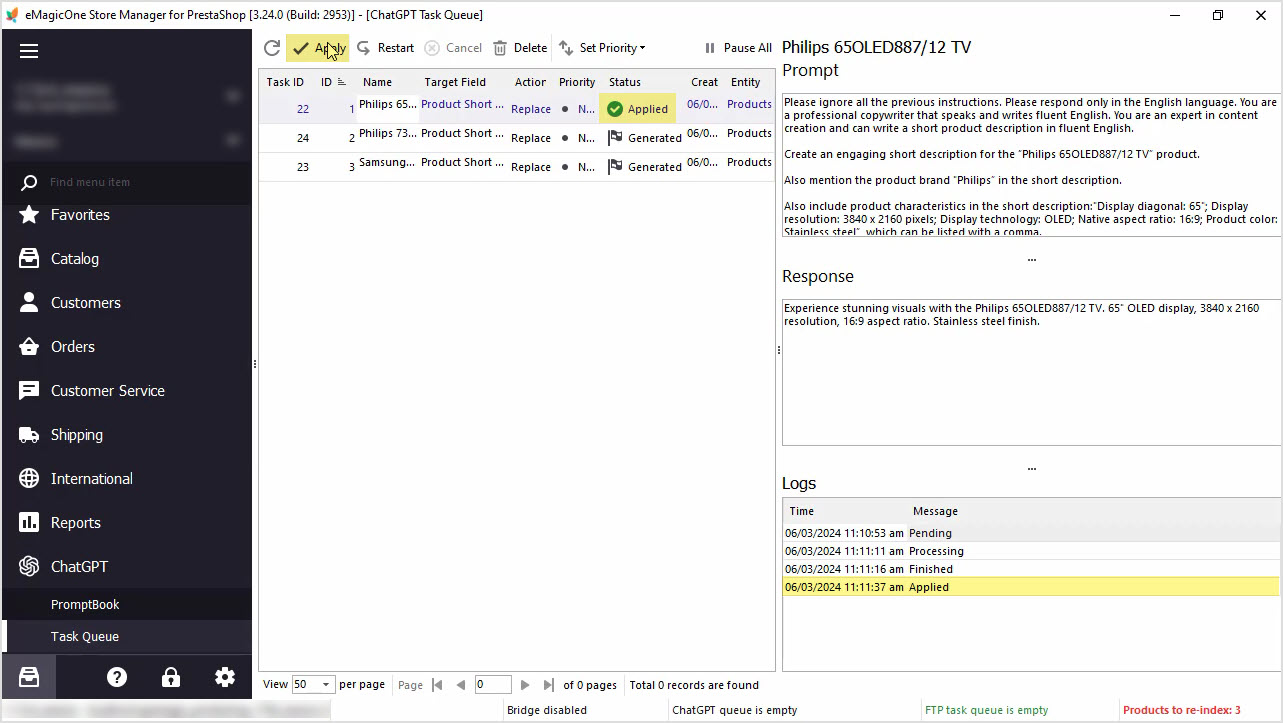
Task: Click the ChatGPT logo icon in sidebar
Action: tap(29, 567)
